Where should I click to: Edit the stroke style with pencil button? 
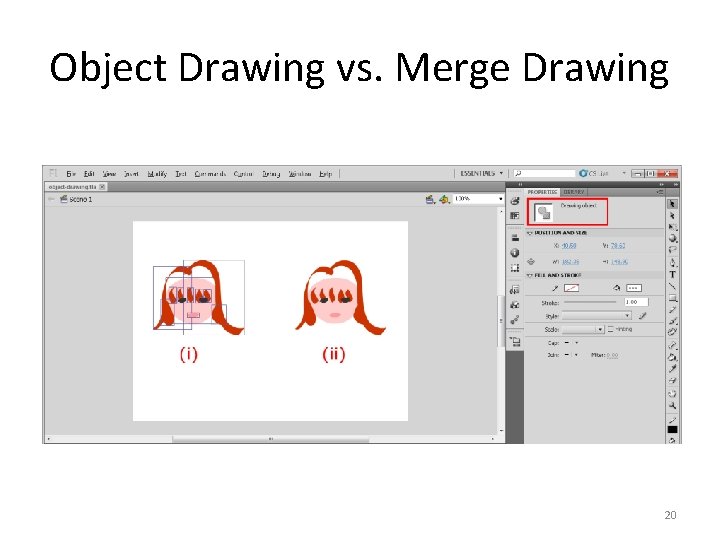pos(642,316)
